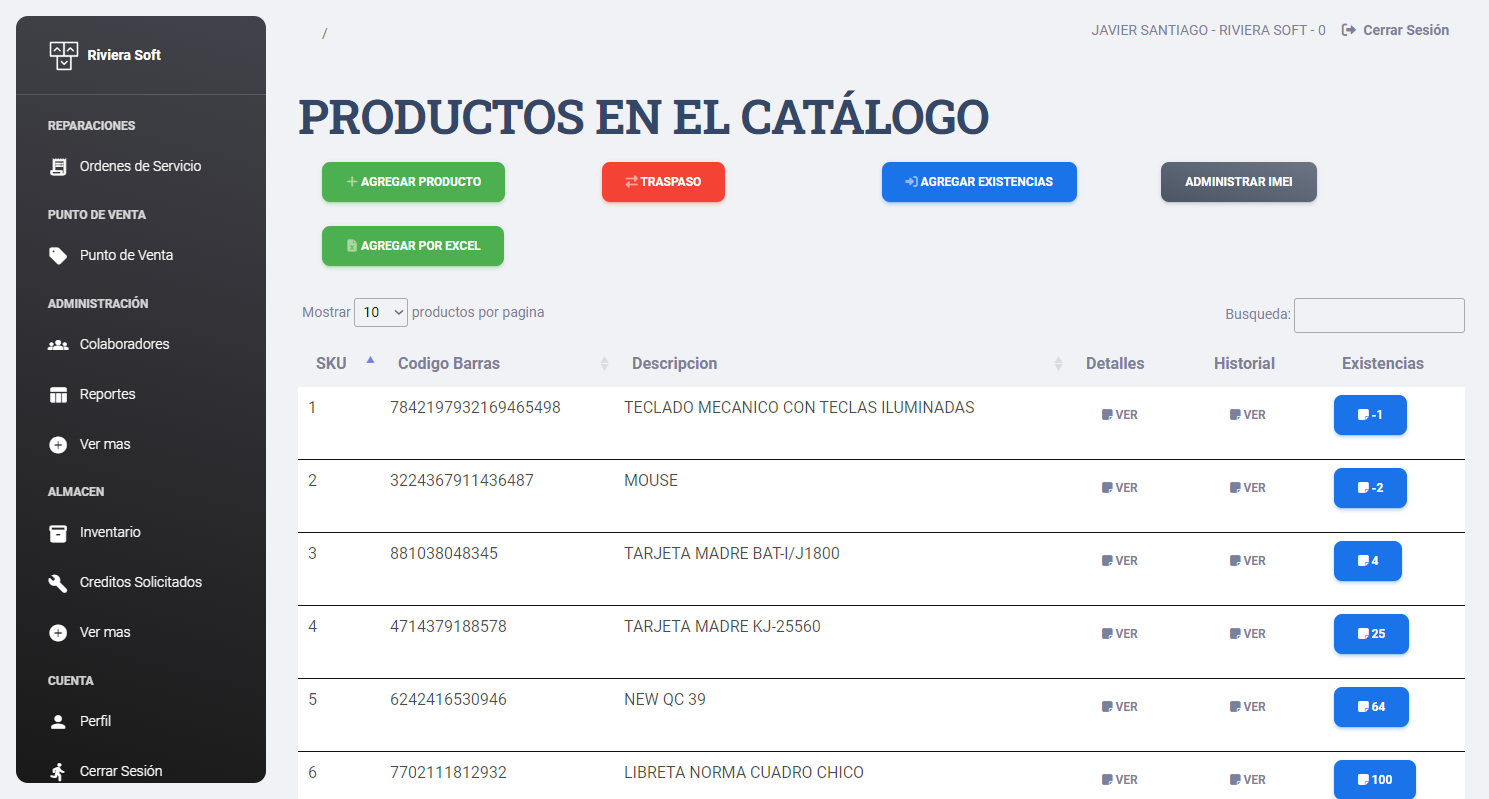Click the Agregar Producto button
The height and width of the screenshot is (799, 1489).
(x=413, y=182)
